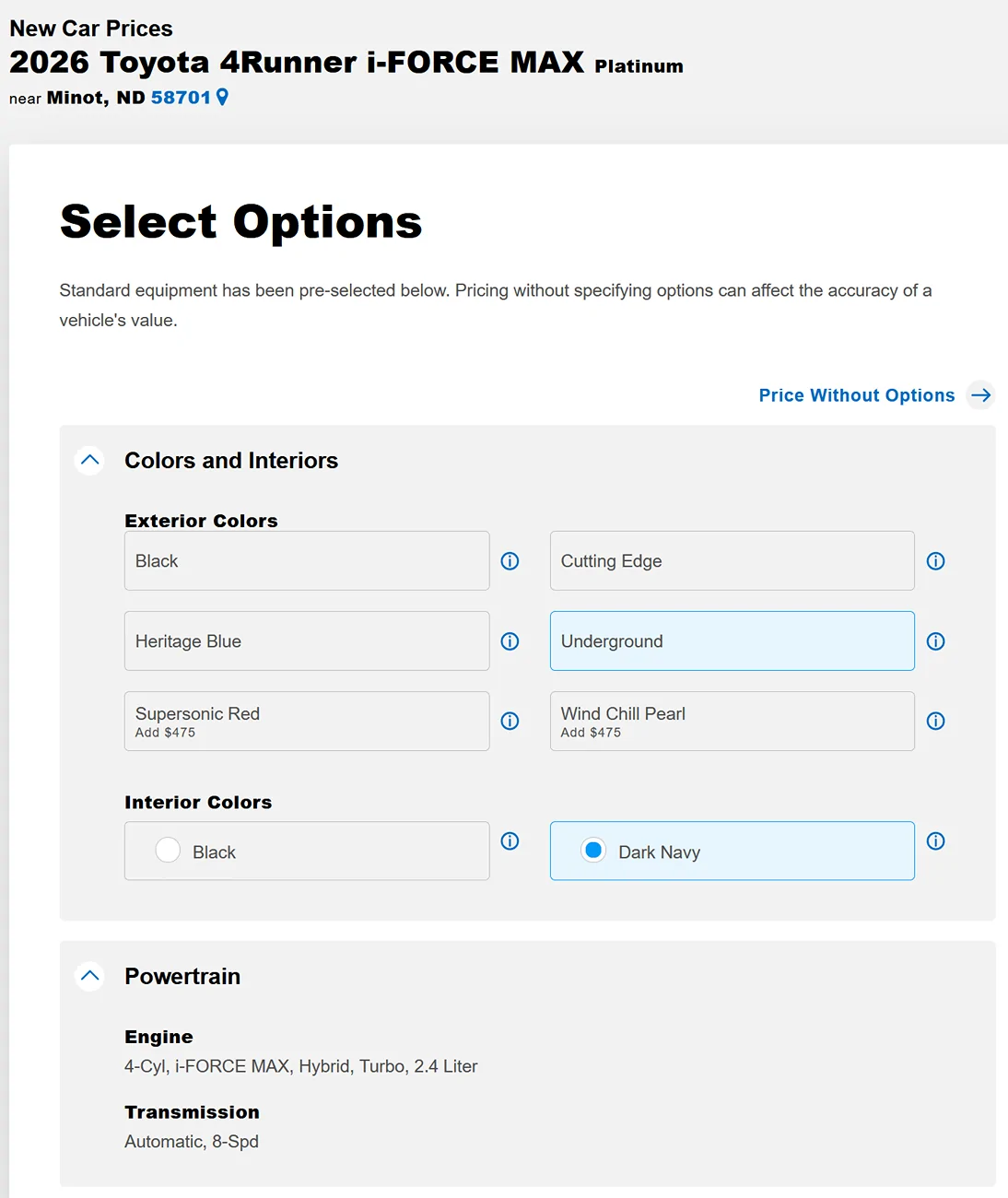This screenshot has height=1198, width=1008.
Task: Pick Underground exterior color
Action: [x=733, y=640]
